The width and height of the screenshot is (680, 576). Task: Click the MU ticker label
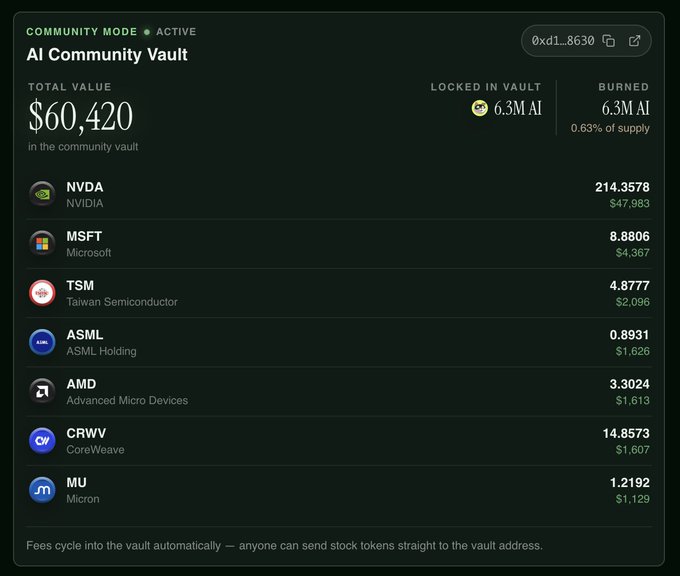pos(76,482)
